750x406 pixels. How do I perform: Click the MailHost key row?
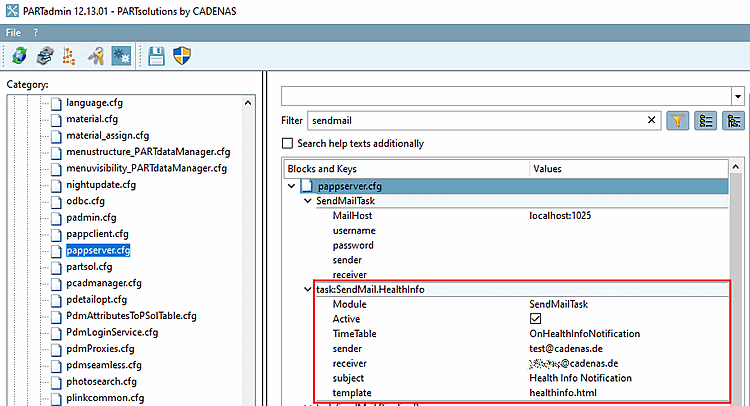click(353, 216)
